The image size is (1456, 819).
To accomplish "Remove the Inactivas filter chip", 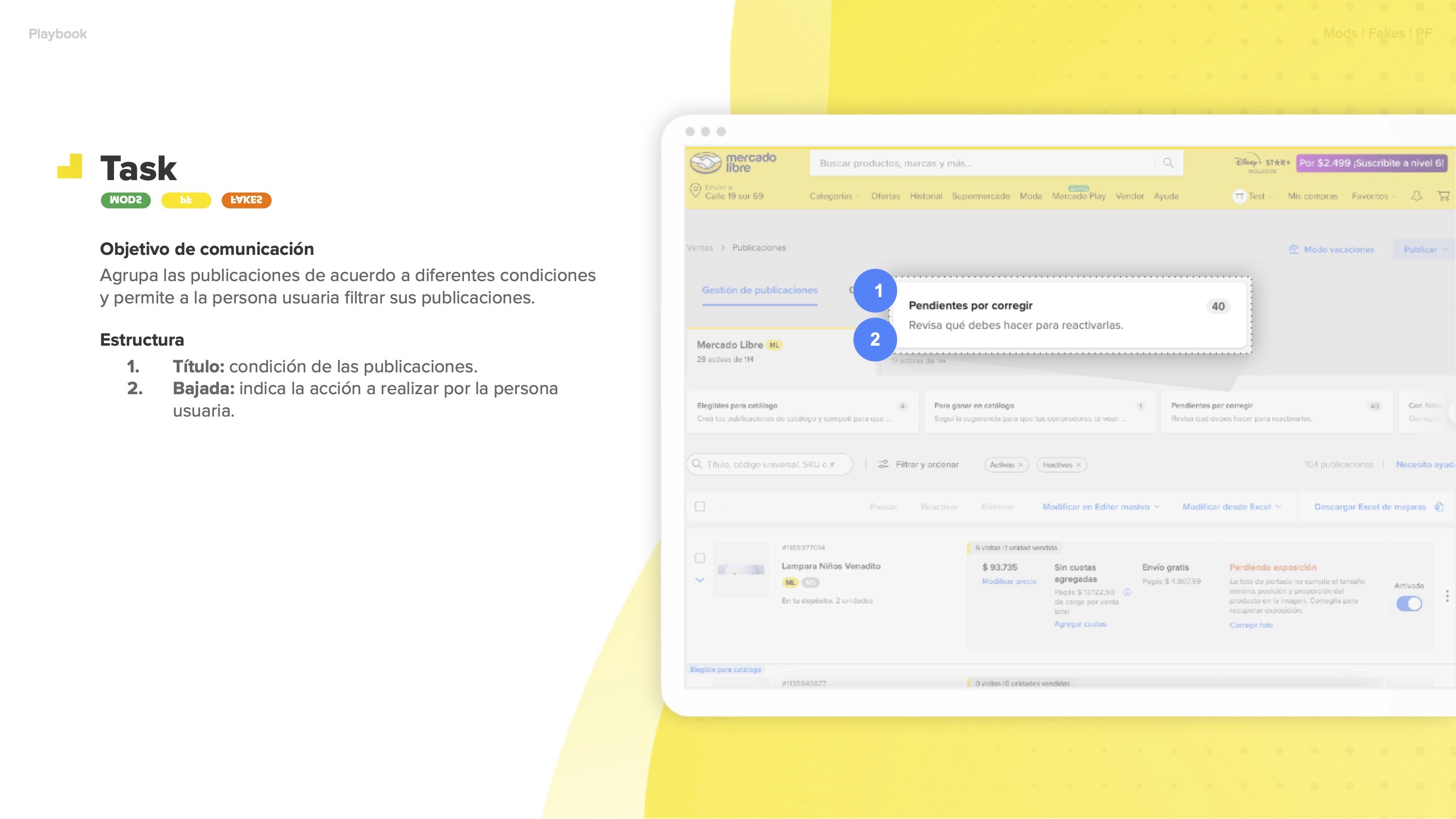I will [x=1078, y=465].
